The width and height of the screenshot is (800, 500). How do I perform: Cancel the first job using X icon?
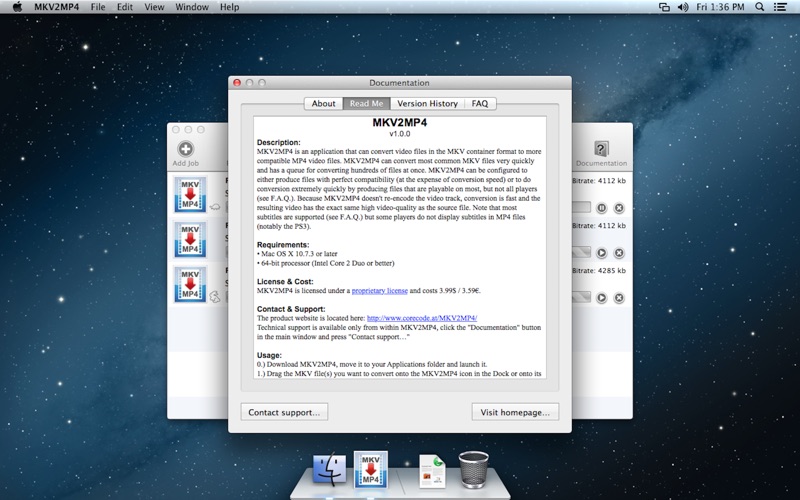pos(619,208)
